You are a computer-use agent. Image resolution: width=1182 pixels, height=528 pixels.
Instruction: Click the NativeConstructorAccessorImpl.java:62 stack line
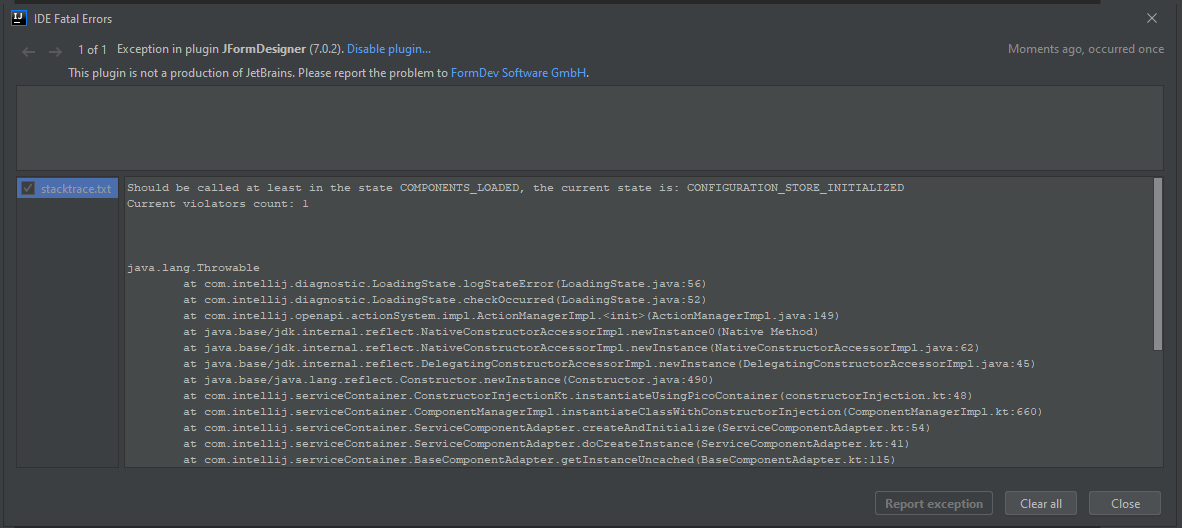(581, 348)
